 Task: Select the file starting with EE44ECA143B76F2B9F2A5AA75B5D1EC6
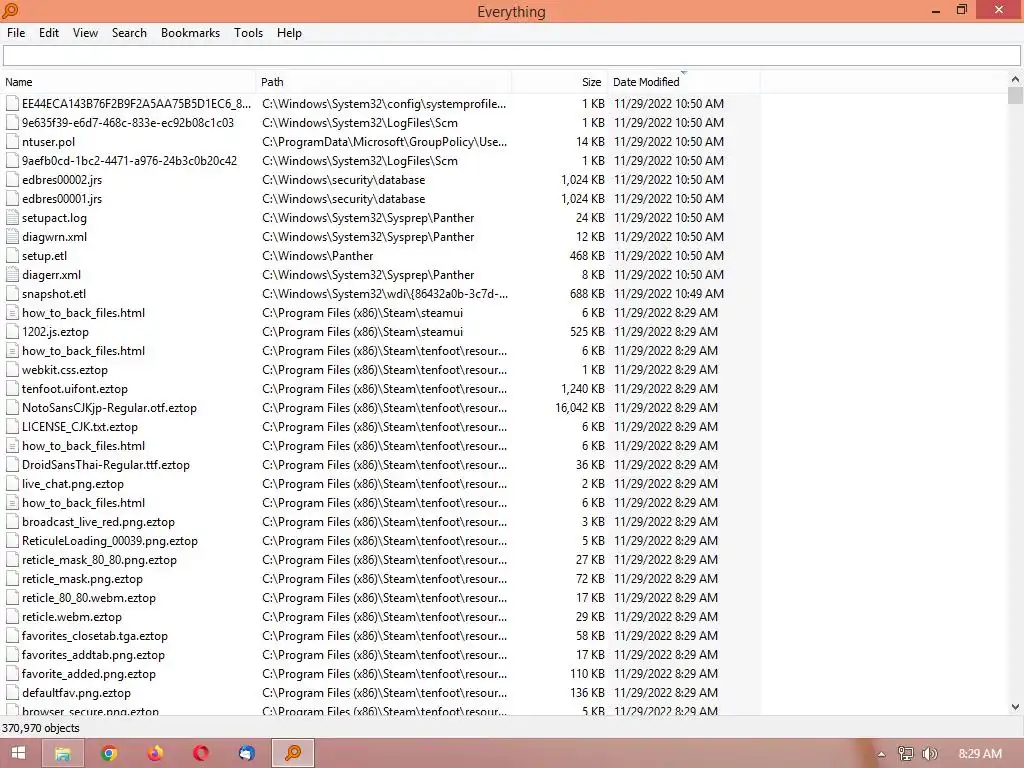pos(136,103)
